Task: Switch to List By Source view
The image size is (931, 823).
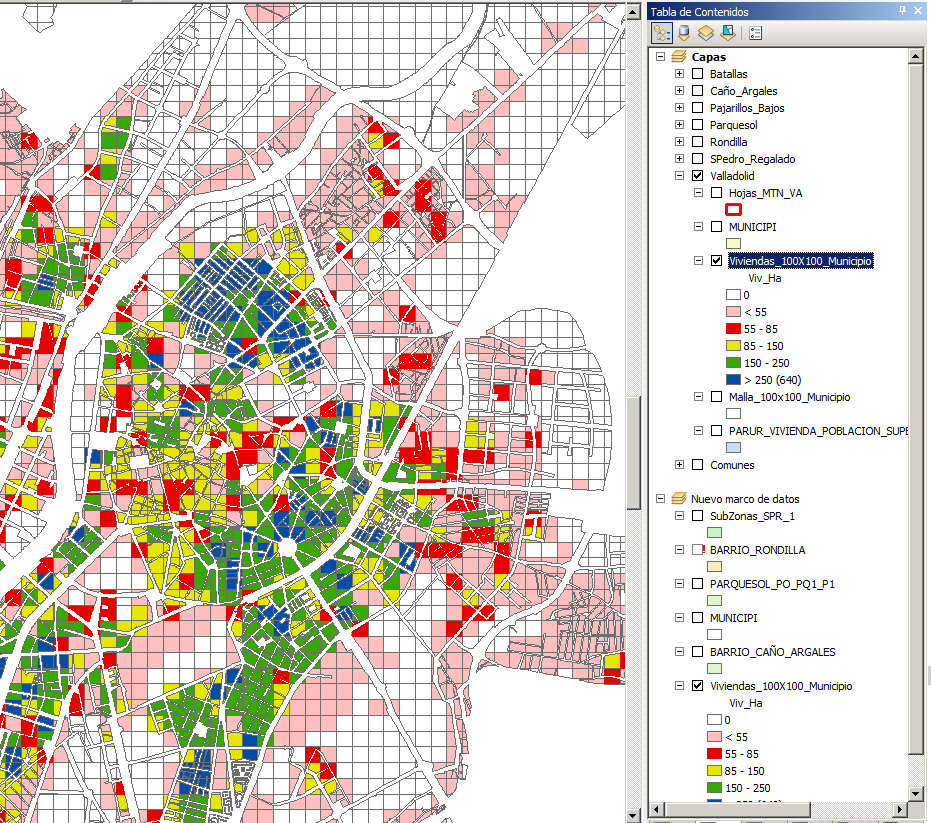Action: 684,32
